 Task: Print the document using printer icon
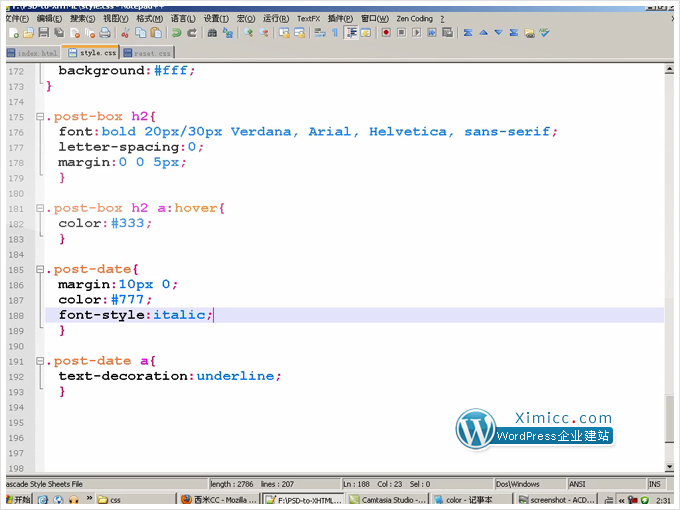click(105, 33)
